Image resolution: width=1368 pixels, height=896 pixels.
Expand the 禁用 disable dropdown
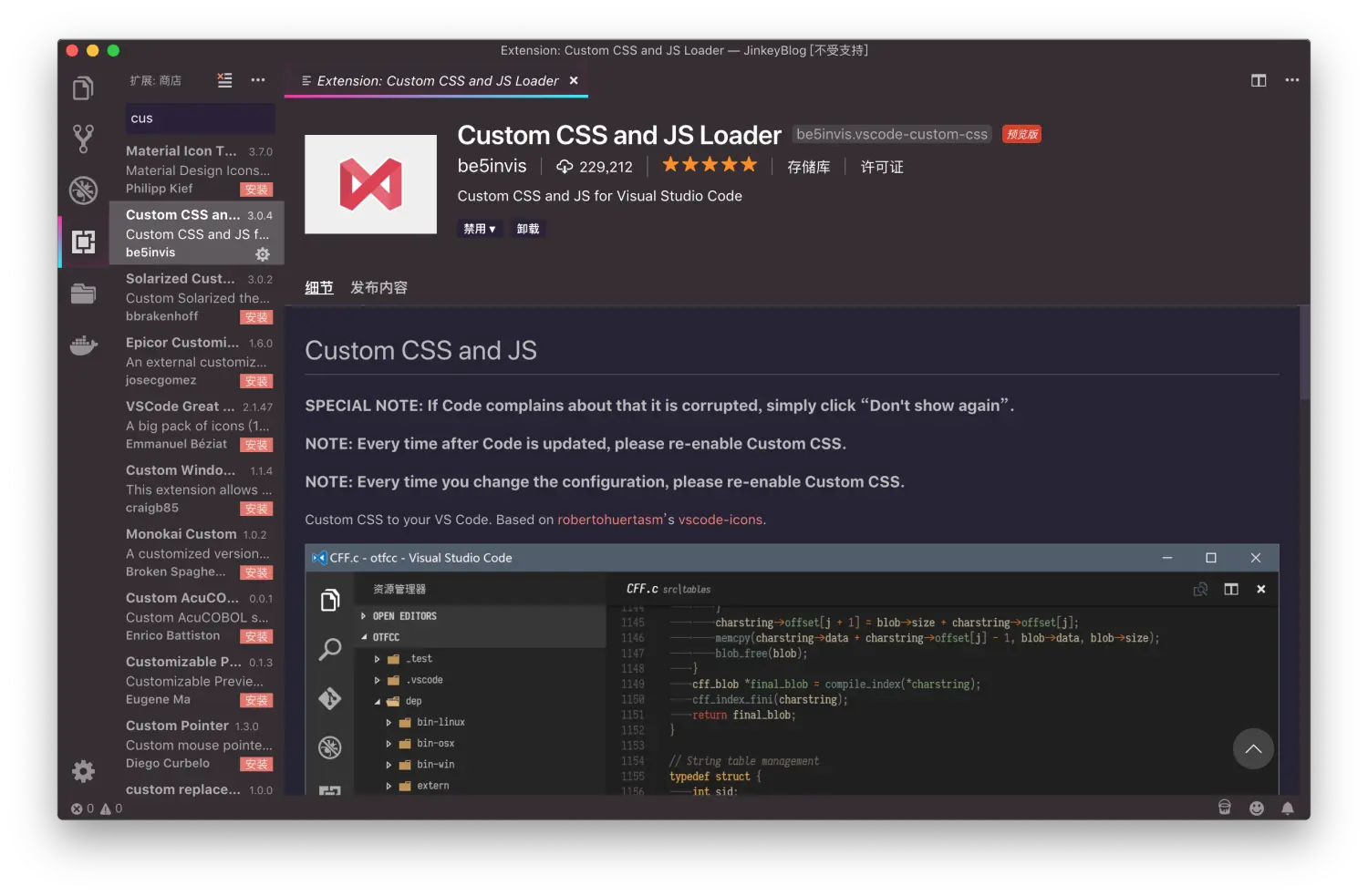coord(479,229)
